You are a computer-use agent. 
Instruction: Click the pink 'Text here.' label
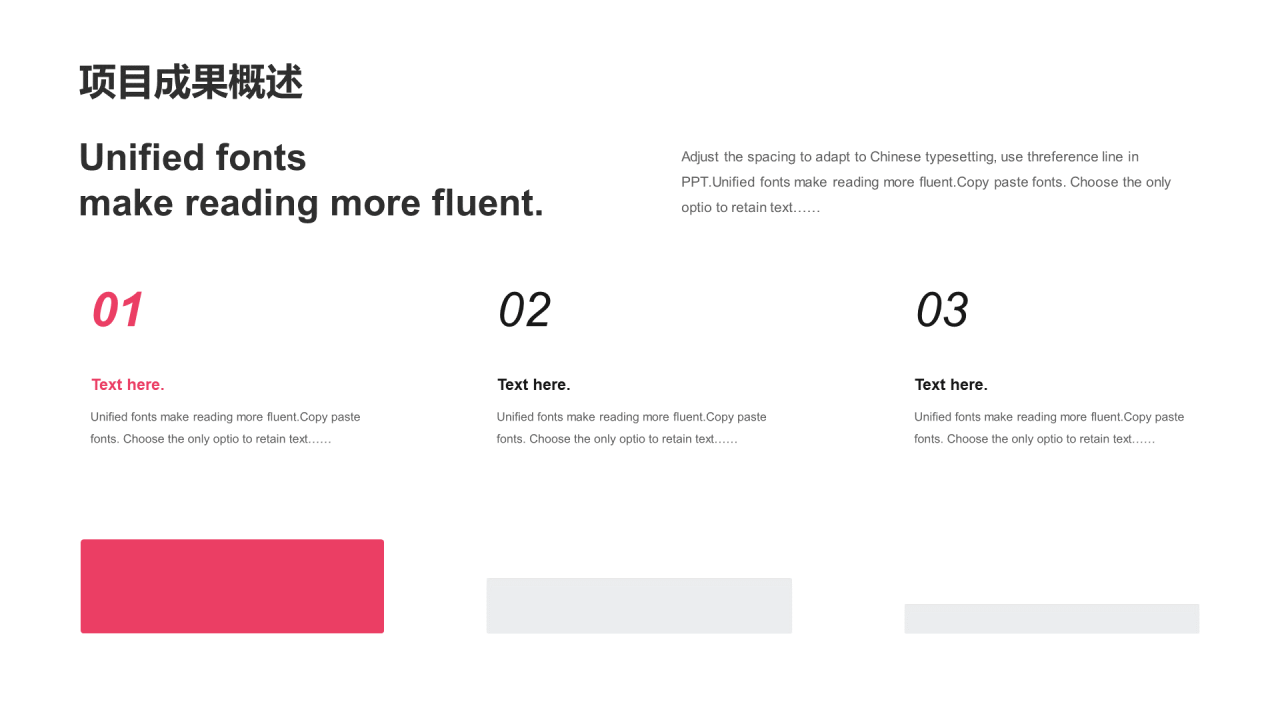(x=128, y=385)
